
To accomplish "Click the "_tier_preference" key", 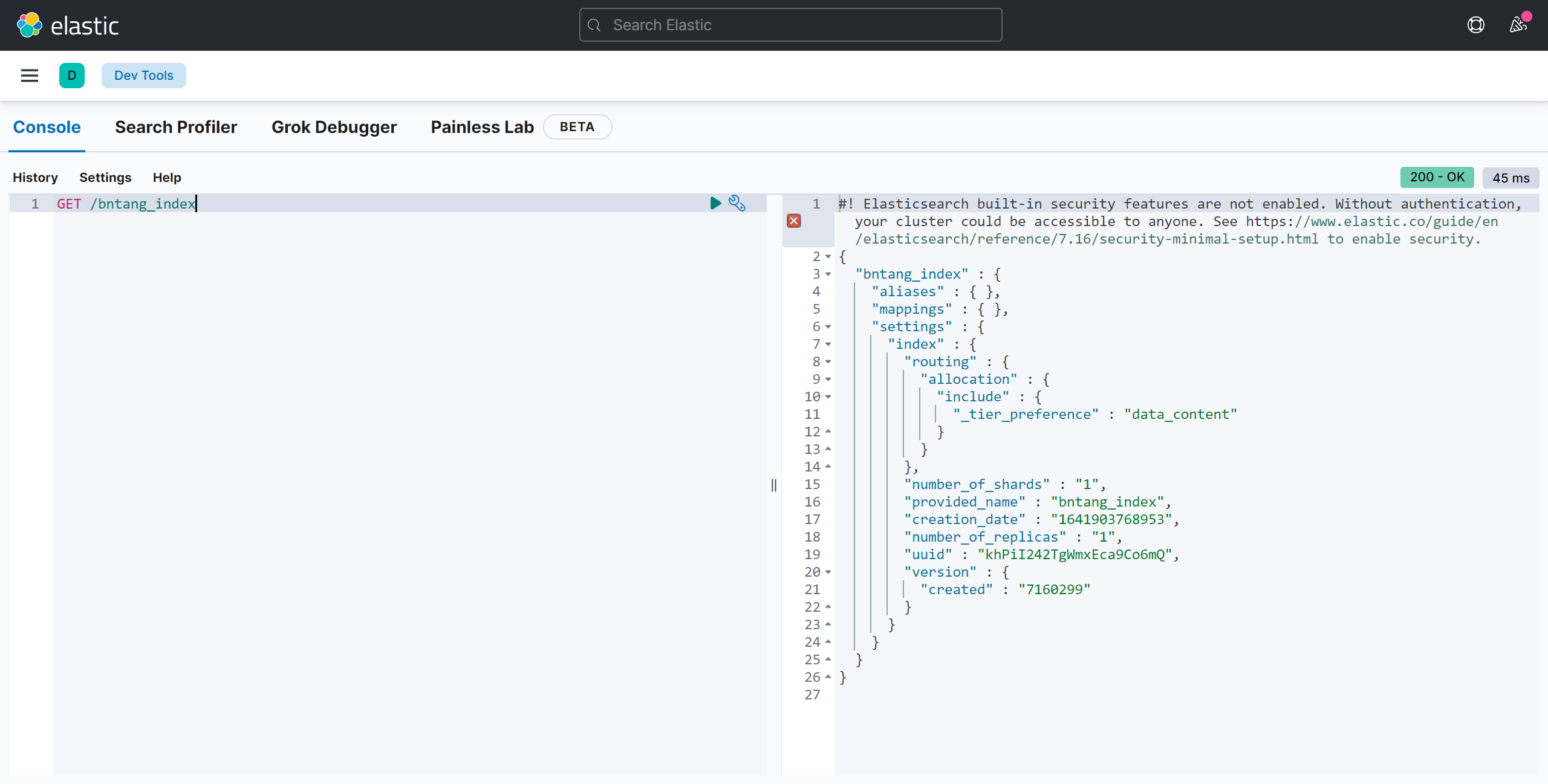I will coord(1026,414).
